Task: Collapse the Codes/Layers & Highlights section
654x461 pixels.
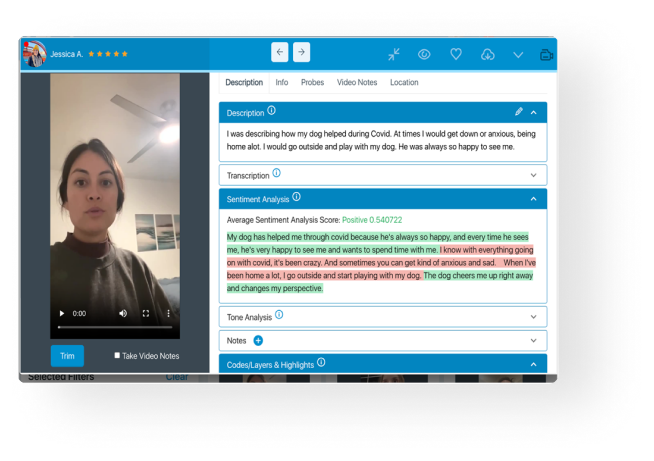Action: [533, 365]
